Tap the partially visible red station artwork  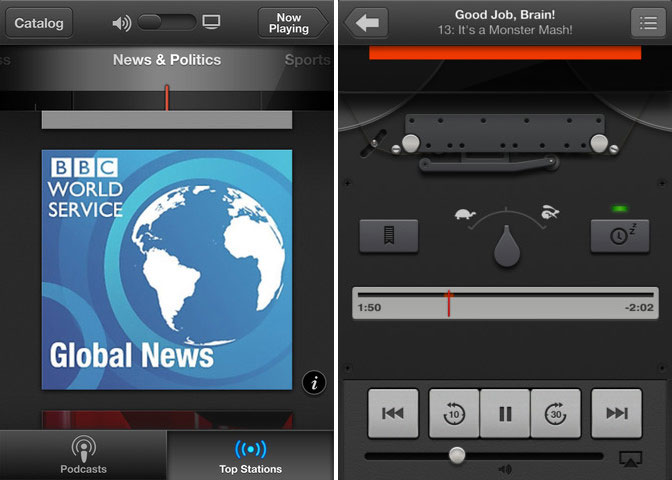pos(167,420)
